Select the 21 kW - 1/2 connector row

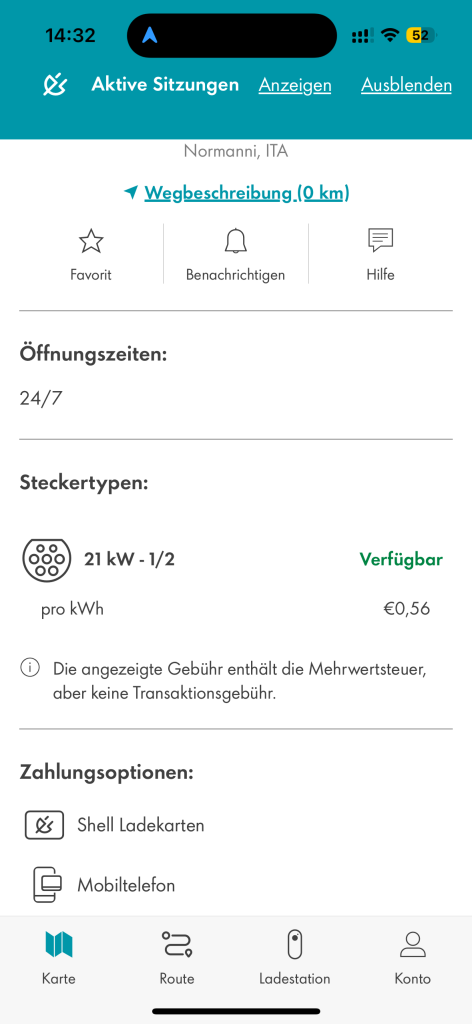233,560
